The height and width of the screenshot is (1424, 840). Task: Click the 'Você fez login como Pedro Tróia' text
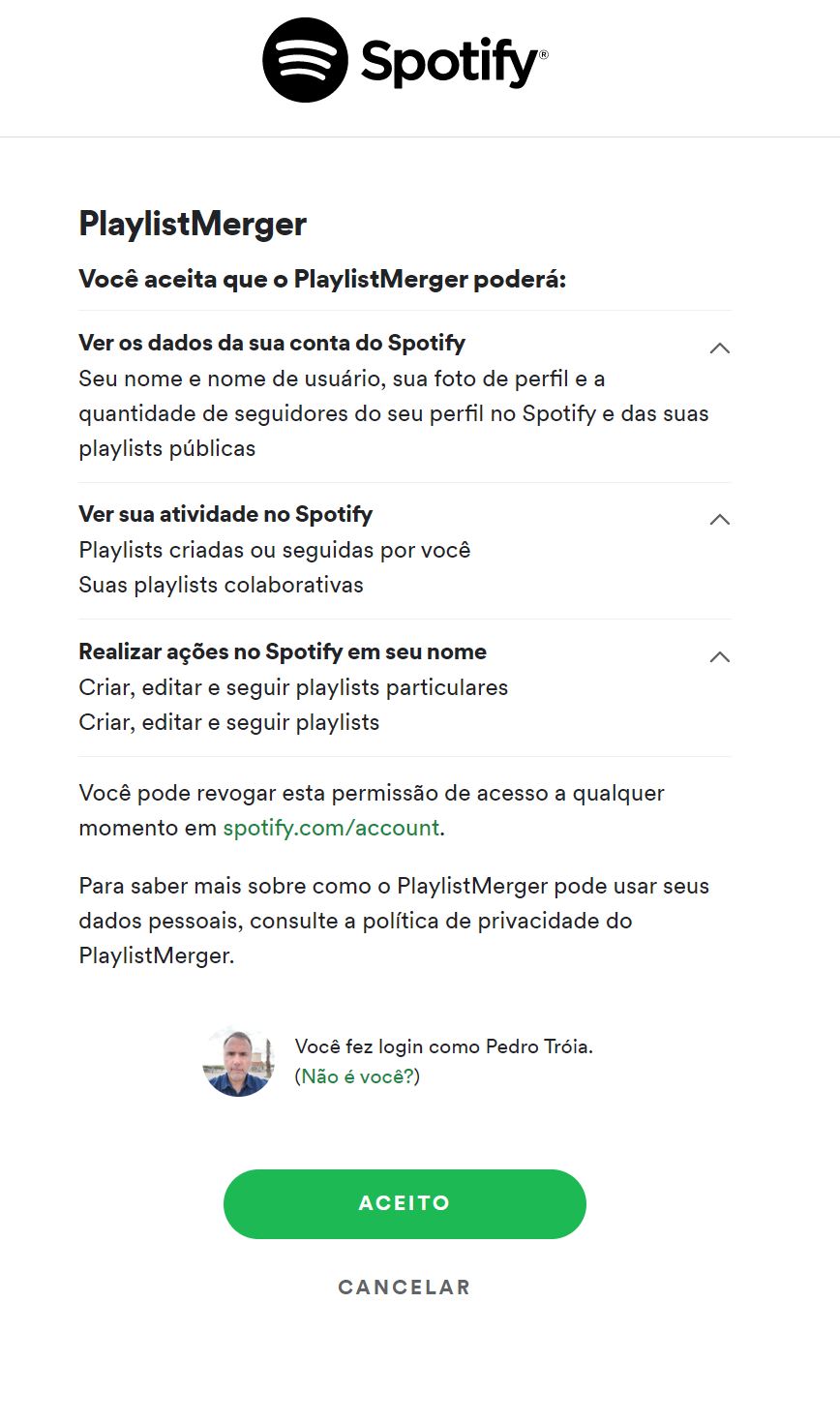click(444, 1046)
